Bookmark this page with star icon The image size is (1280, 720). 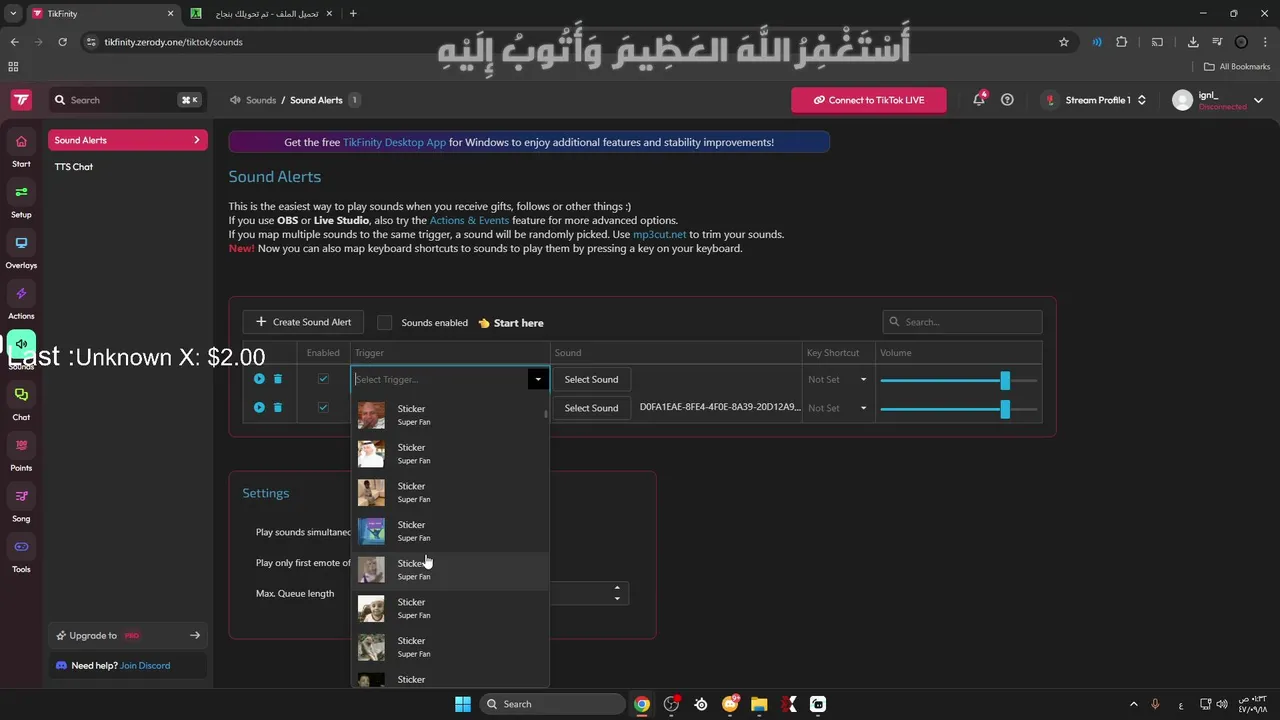click(1064, 42)
